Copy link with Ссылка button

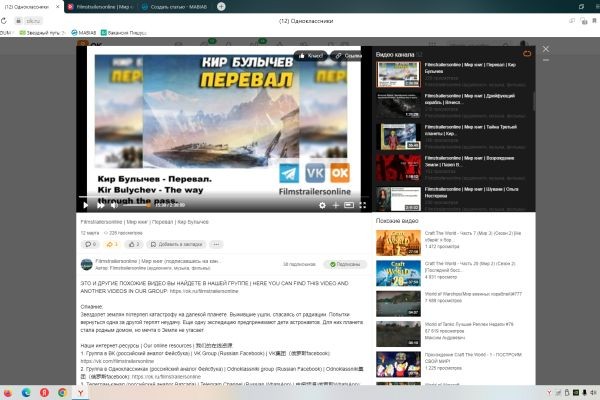pyautogui.click(x=347, y=56)
